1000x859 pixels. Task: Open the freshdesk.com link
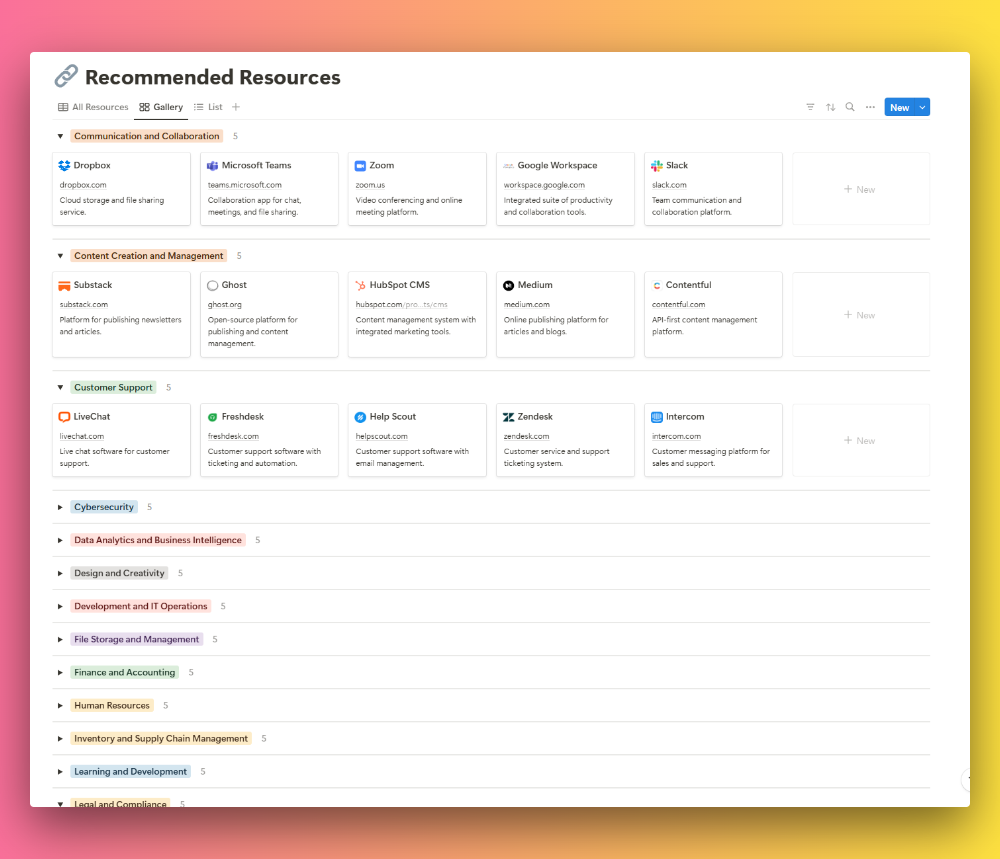233,436
